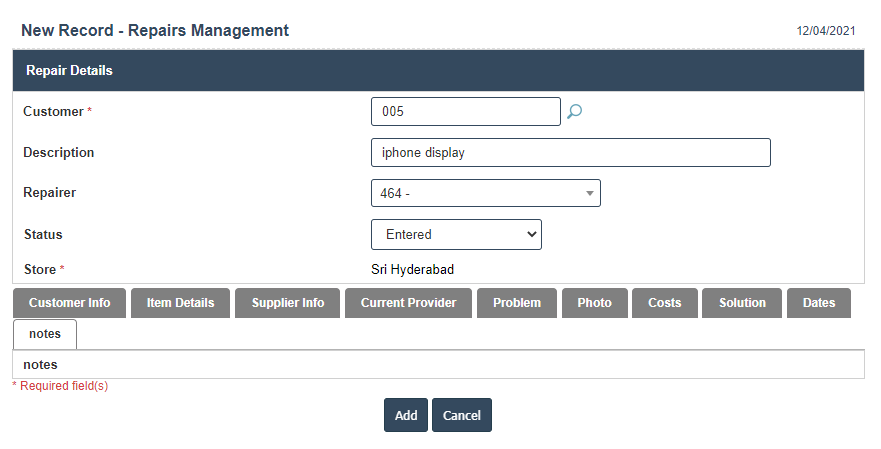881x449 pixels.
Task: Select the active notes tab
Action: pos(45,334)
